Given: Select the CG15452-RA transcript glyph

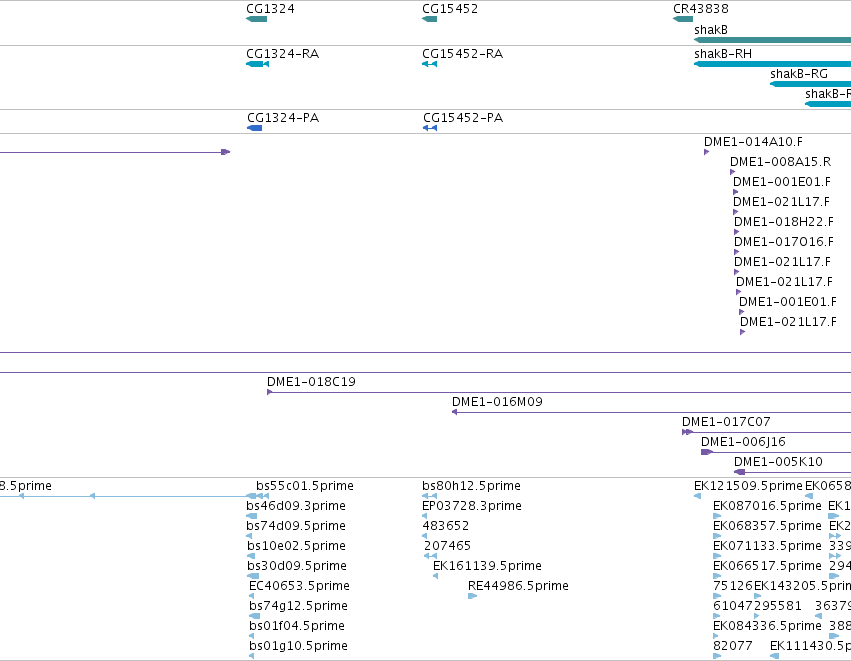Looking at the screenshot, I should [x=429, y=64].
